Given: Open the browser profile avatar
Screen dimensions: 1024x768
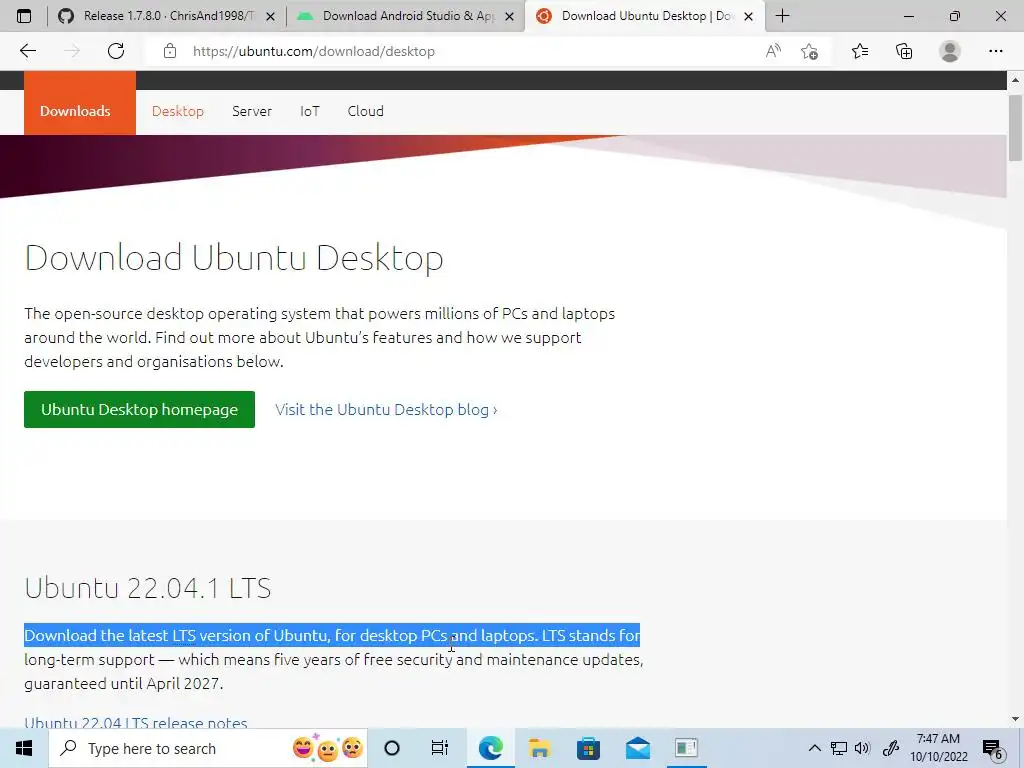Looking at the screenshot, I should pos(950,51).
